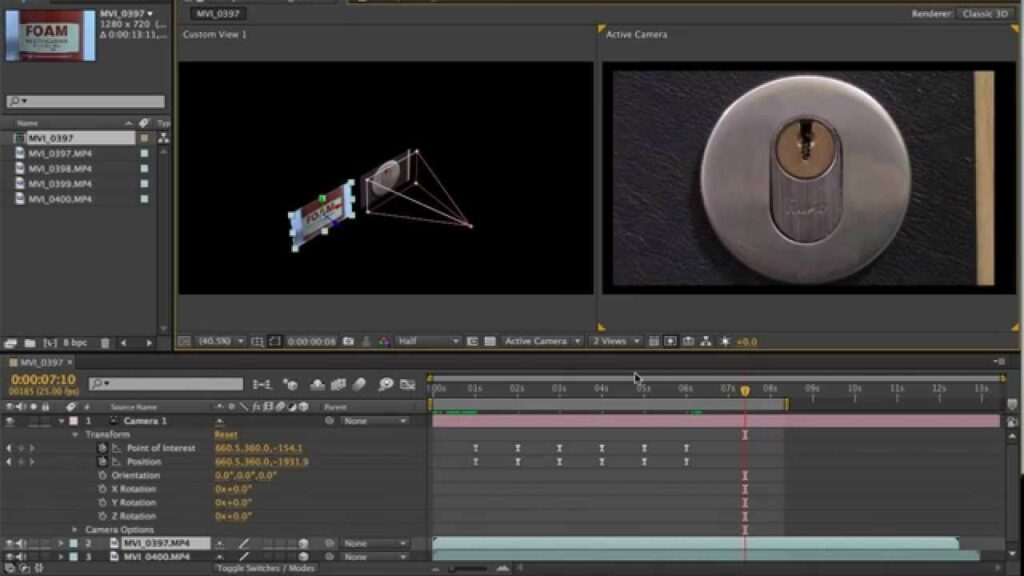
Task: Open the Active Camera view dropdown
Action: 542,341
